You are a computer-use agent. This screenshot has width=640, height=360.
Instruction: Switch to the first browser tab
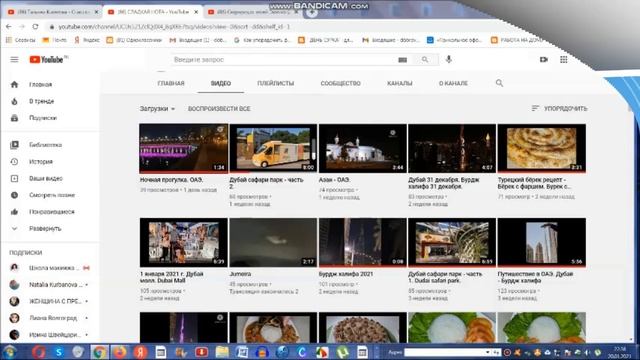coord(53,12)
